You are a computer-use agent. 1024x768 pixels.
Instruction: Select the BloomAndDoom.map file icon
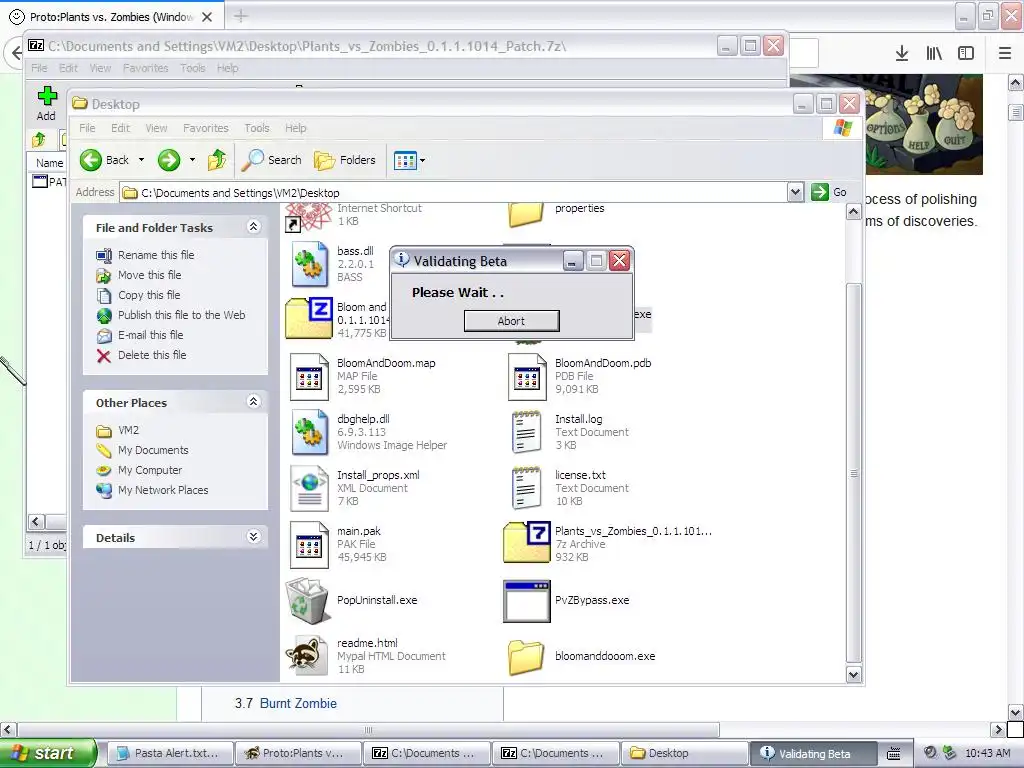coord(309,376)
